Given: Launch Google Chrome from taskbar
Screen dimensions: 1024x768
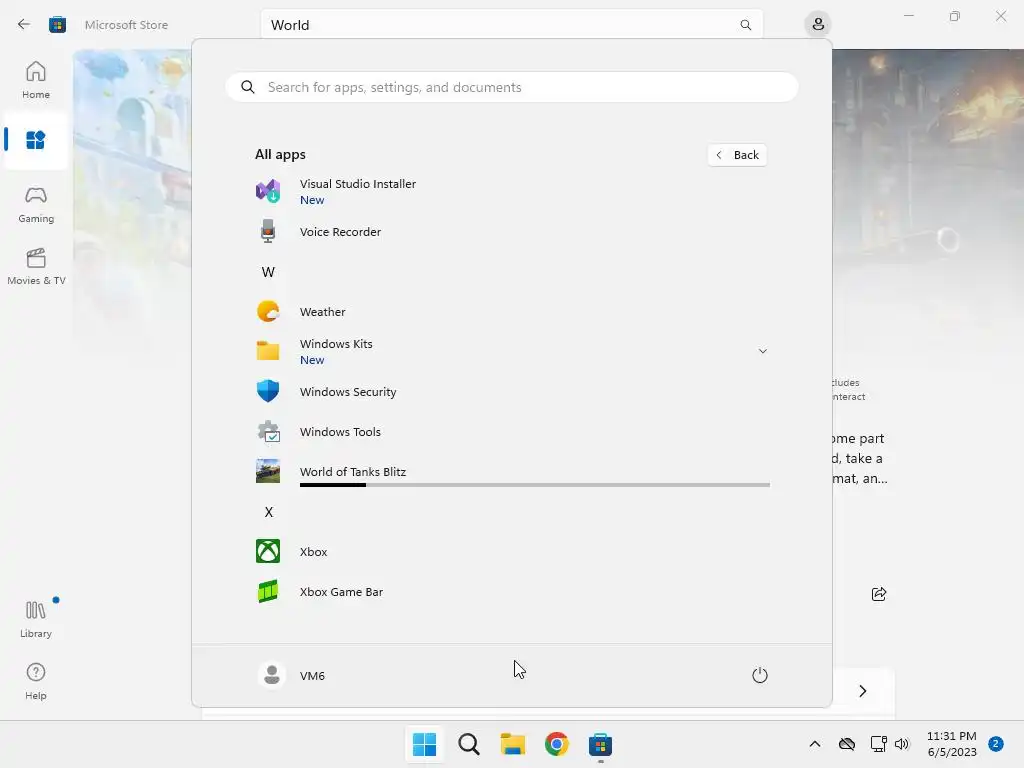Looking at the screenshot, I should [x=556, y=744].
